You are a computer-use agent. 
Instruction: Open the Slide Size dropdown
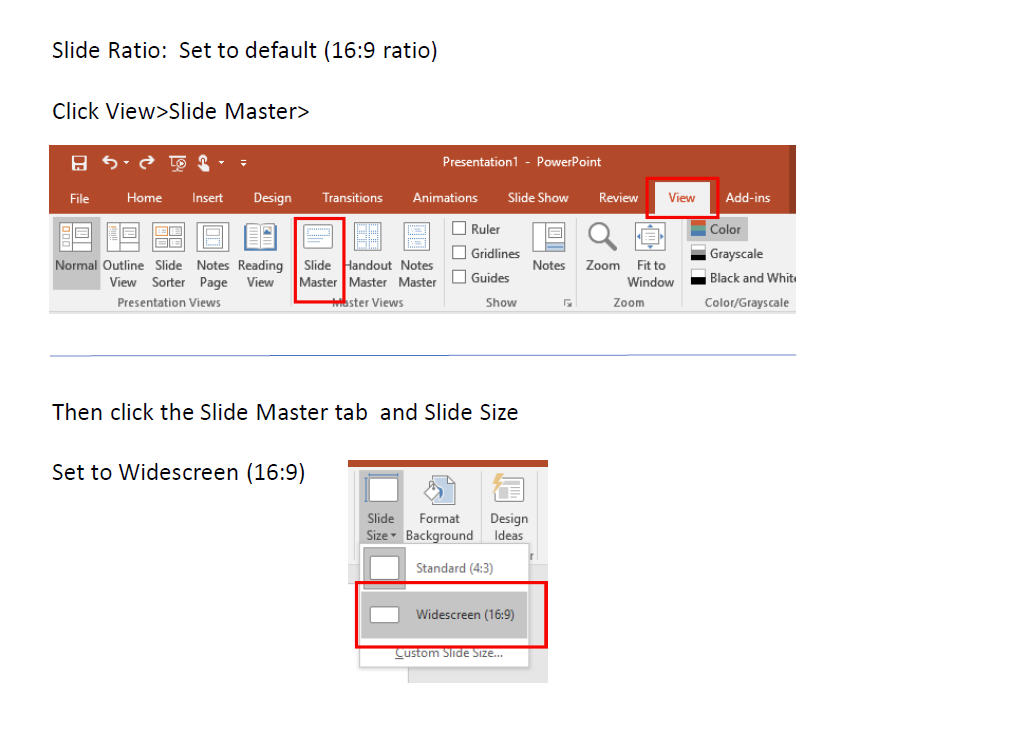(x=381, y=508)
